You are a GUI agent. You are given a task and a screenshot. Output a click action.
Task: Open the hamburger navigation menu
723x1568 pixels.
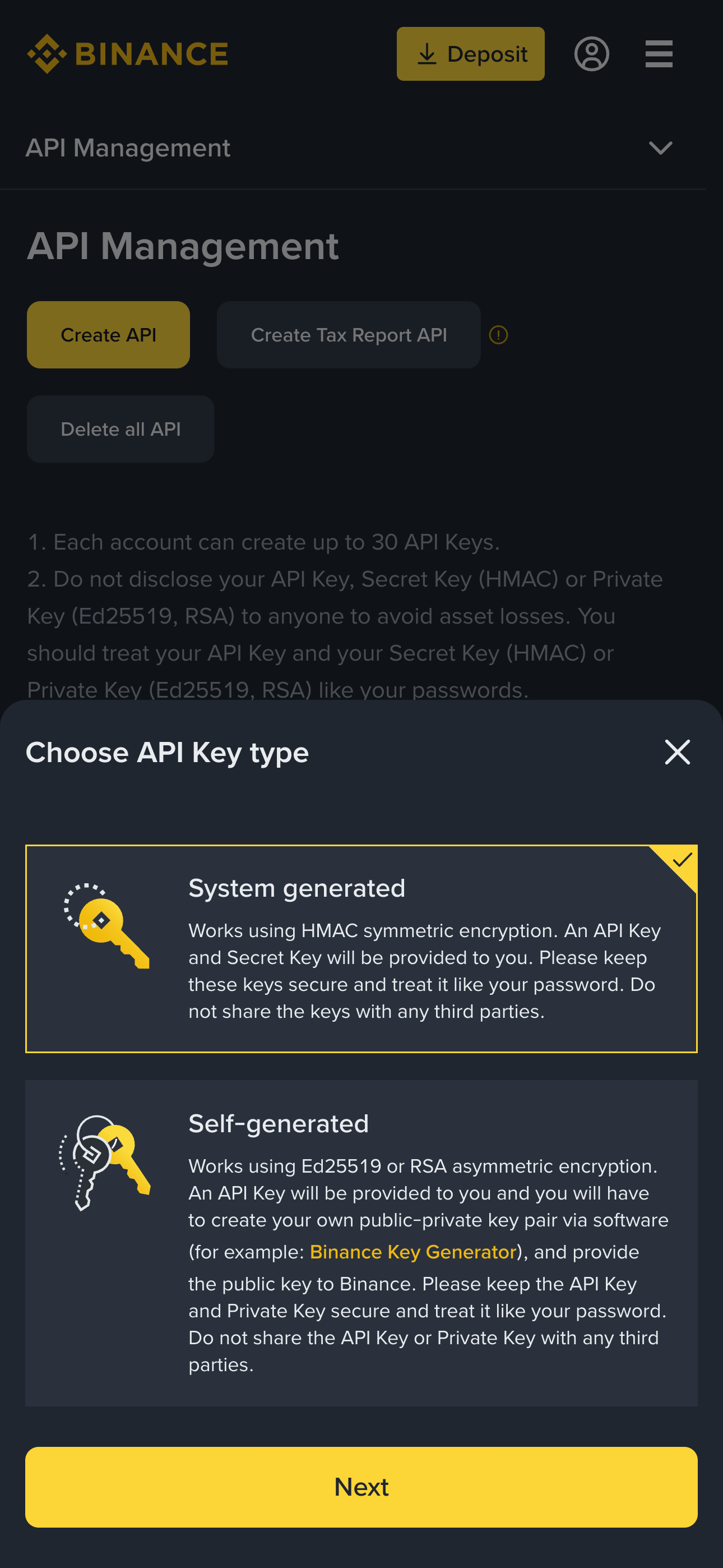(659, 54)
